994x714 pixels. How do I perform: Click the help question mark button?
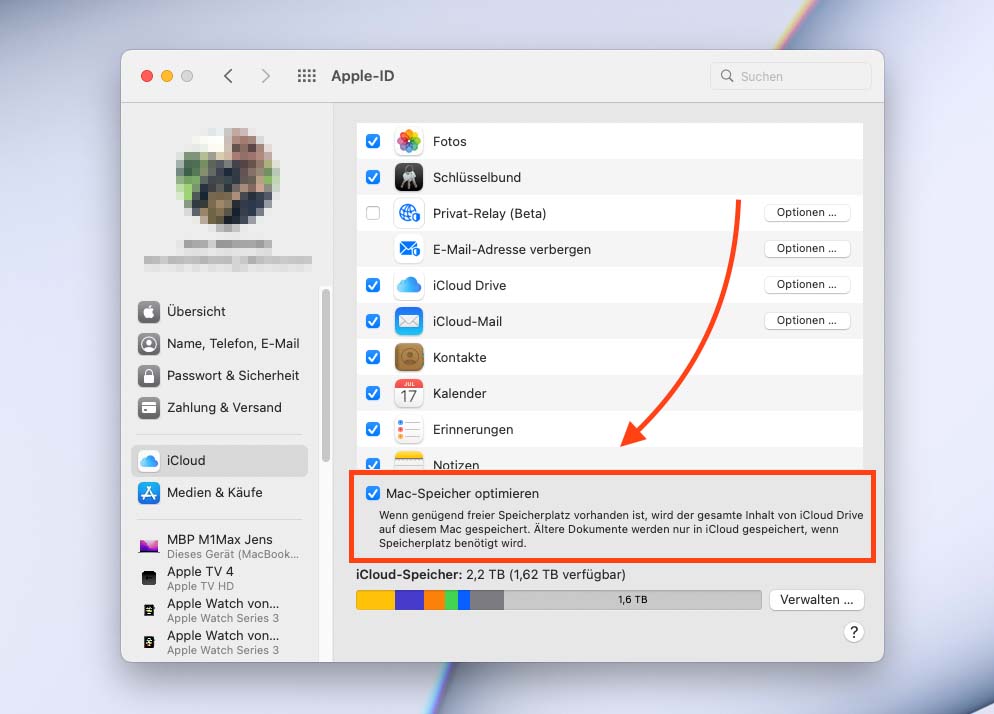(854, 632)
